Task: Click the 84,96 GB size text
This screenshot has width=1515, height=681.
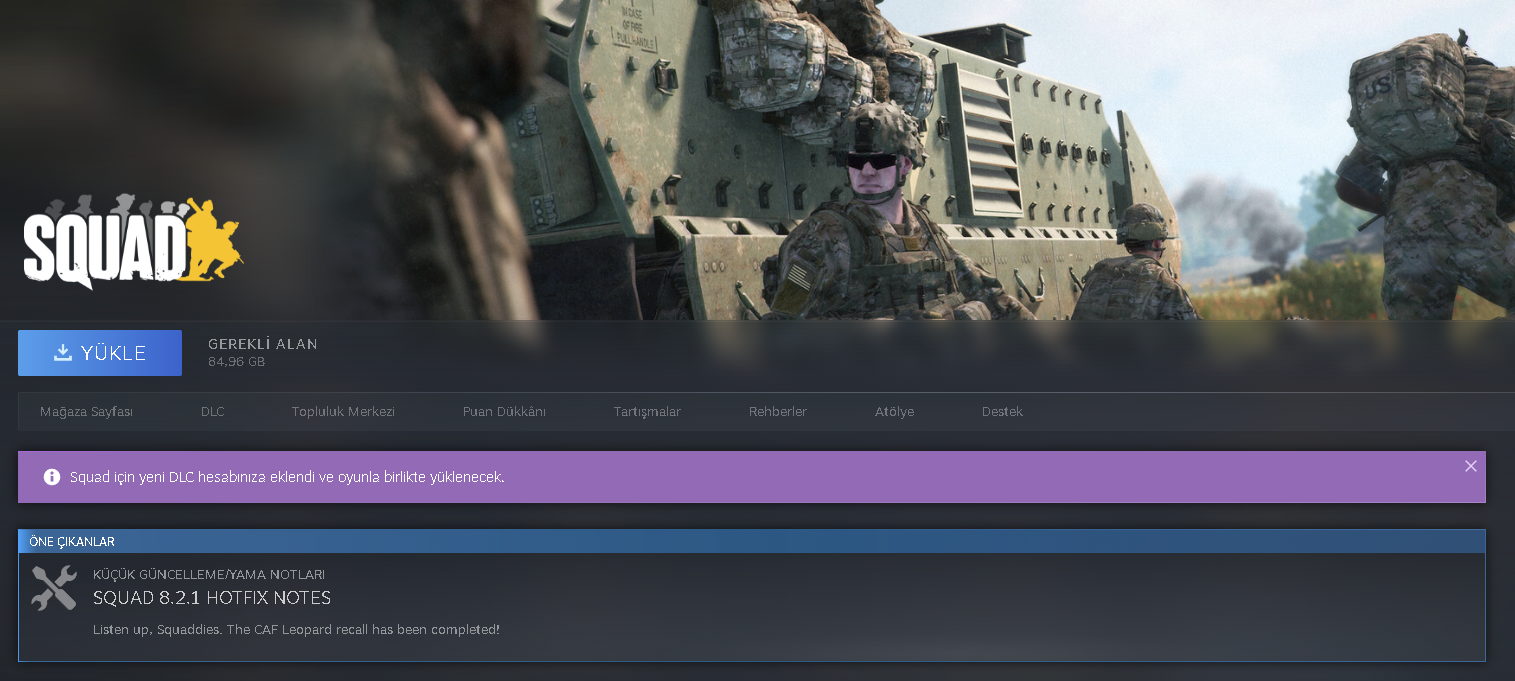Action: point(236,362)
